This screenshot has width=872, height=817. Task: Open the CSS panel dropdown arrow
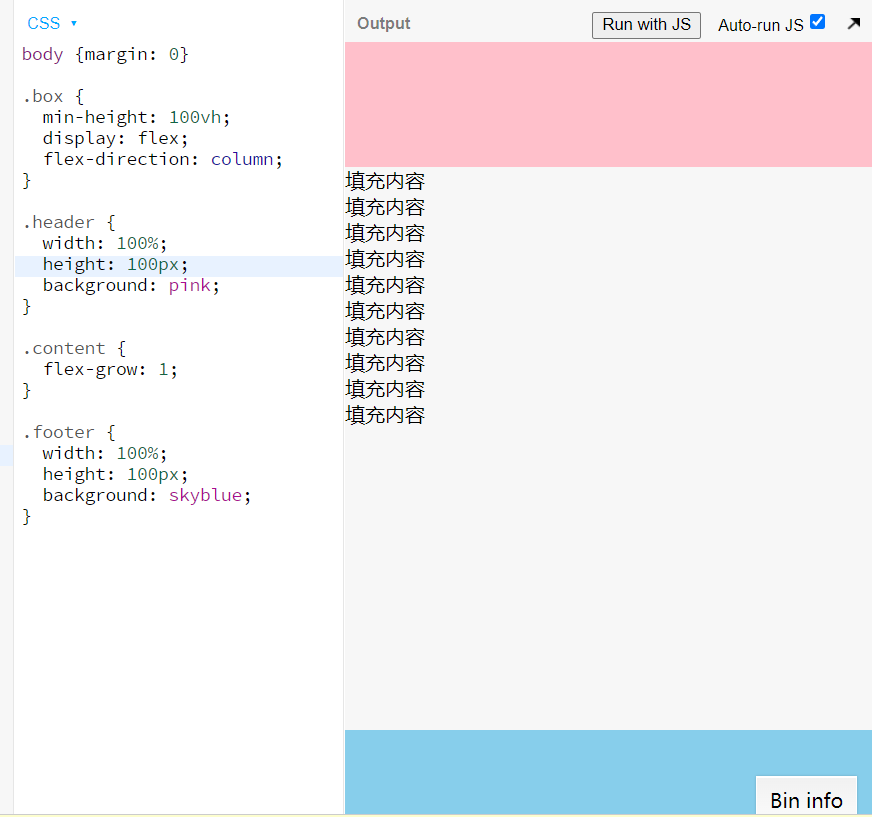[74, 23]
